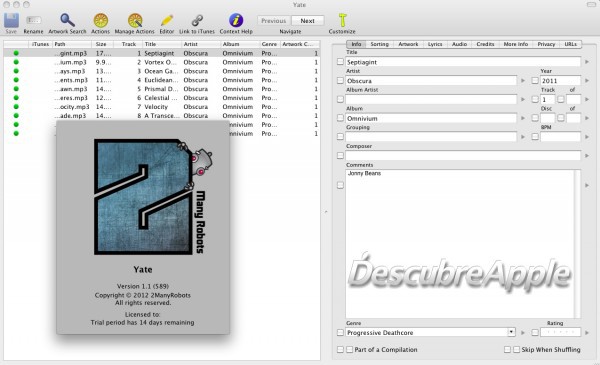Toggle the Genre field checkbox
600x365 pixels.
(x=340, y=333)
